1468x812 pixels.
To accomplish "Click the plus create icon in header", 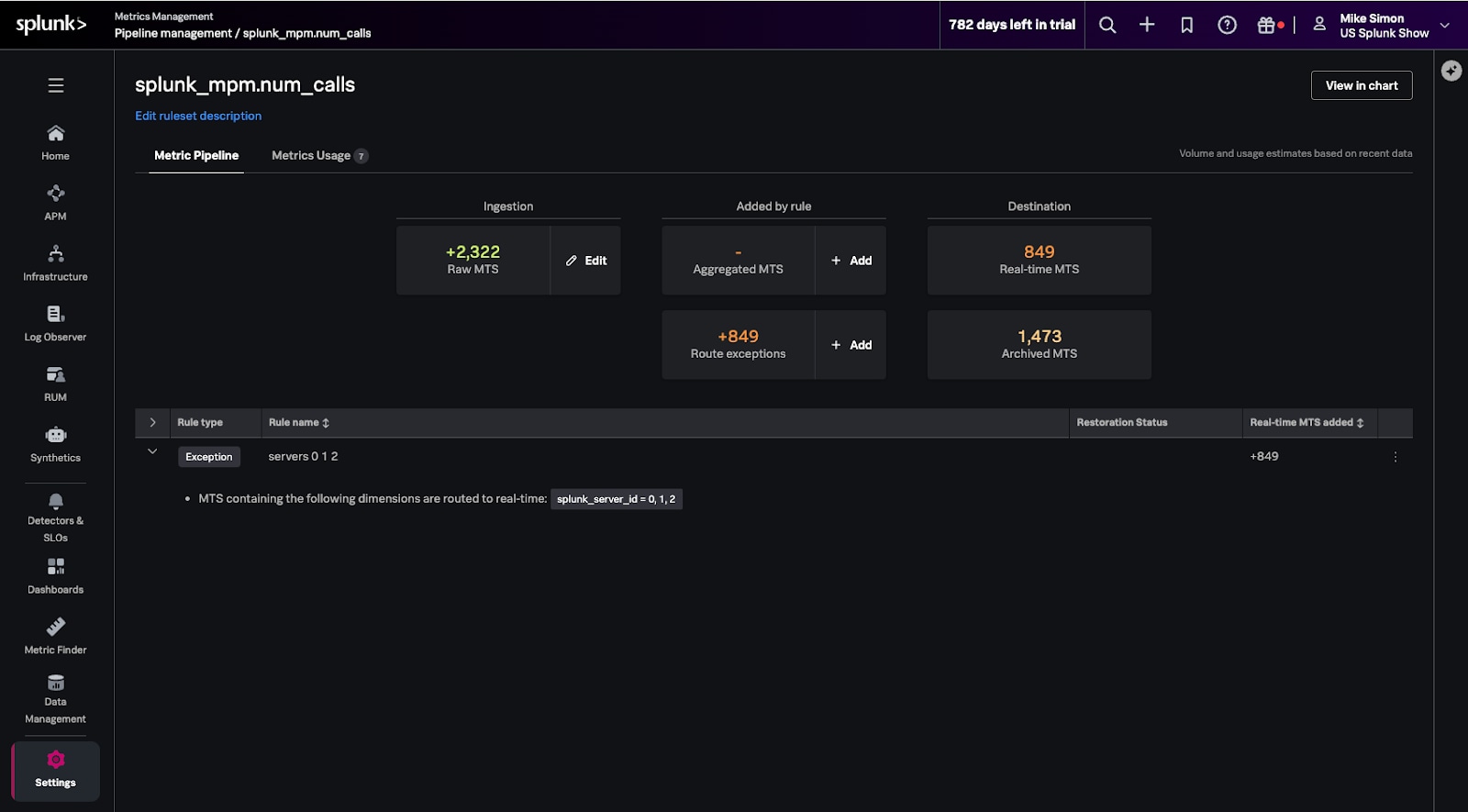I will [x=1147, y=25].
